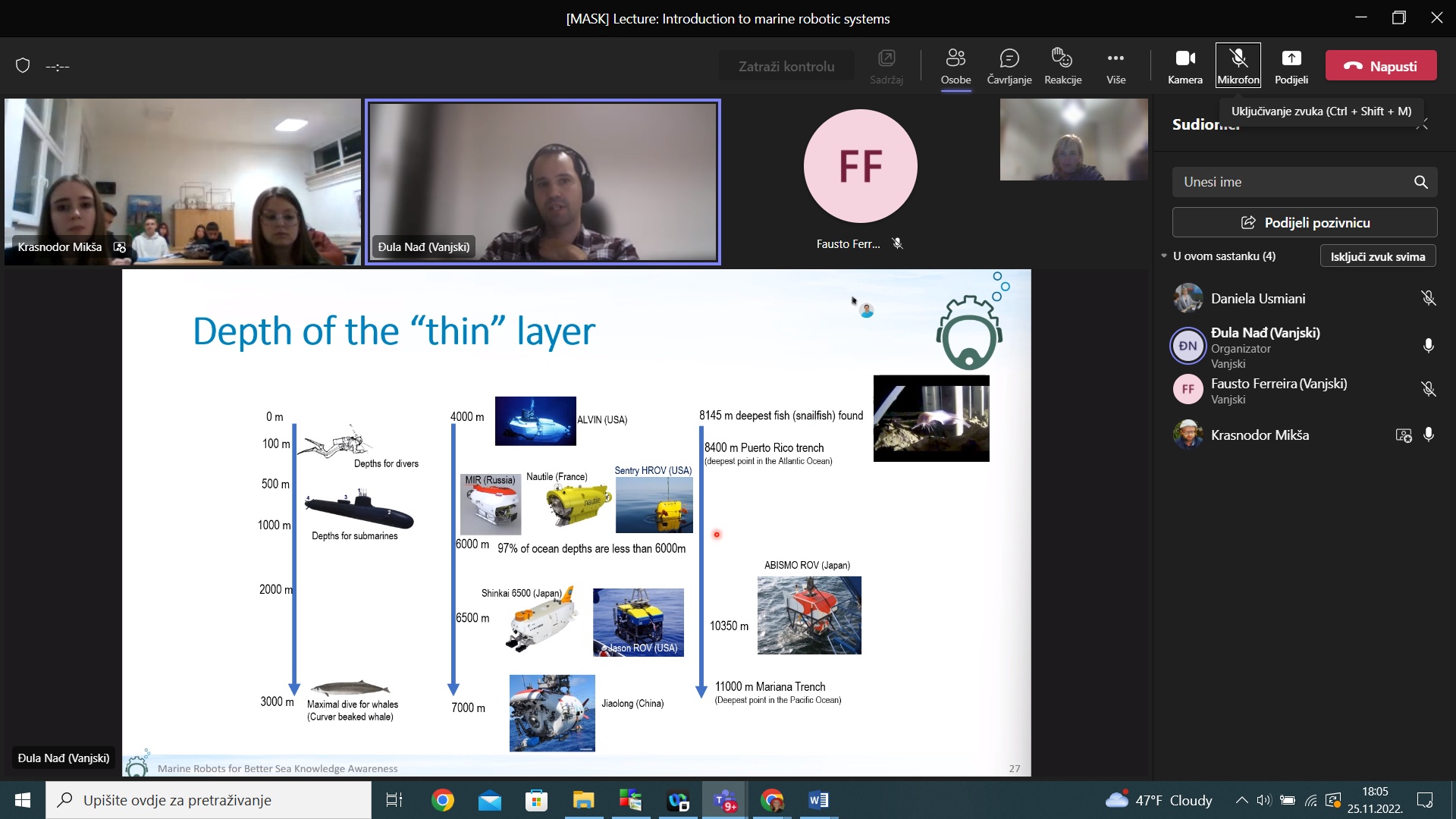Select Fausto Ferreira (Vanjski) in participants list
Image resolution: width=1456 pixels, height=819 pixels.
pos(1304,390)
